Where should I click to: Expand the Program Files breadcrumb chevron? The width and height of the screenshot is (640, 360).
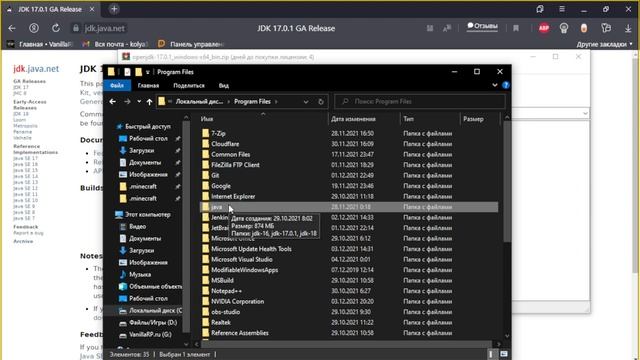(x=277, y=102)
